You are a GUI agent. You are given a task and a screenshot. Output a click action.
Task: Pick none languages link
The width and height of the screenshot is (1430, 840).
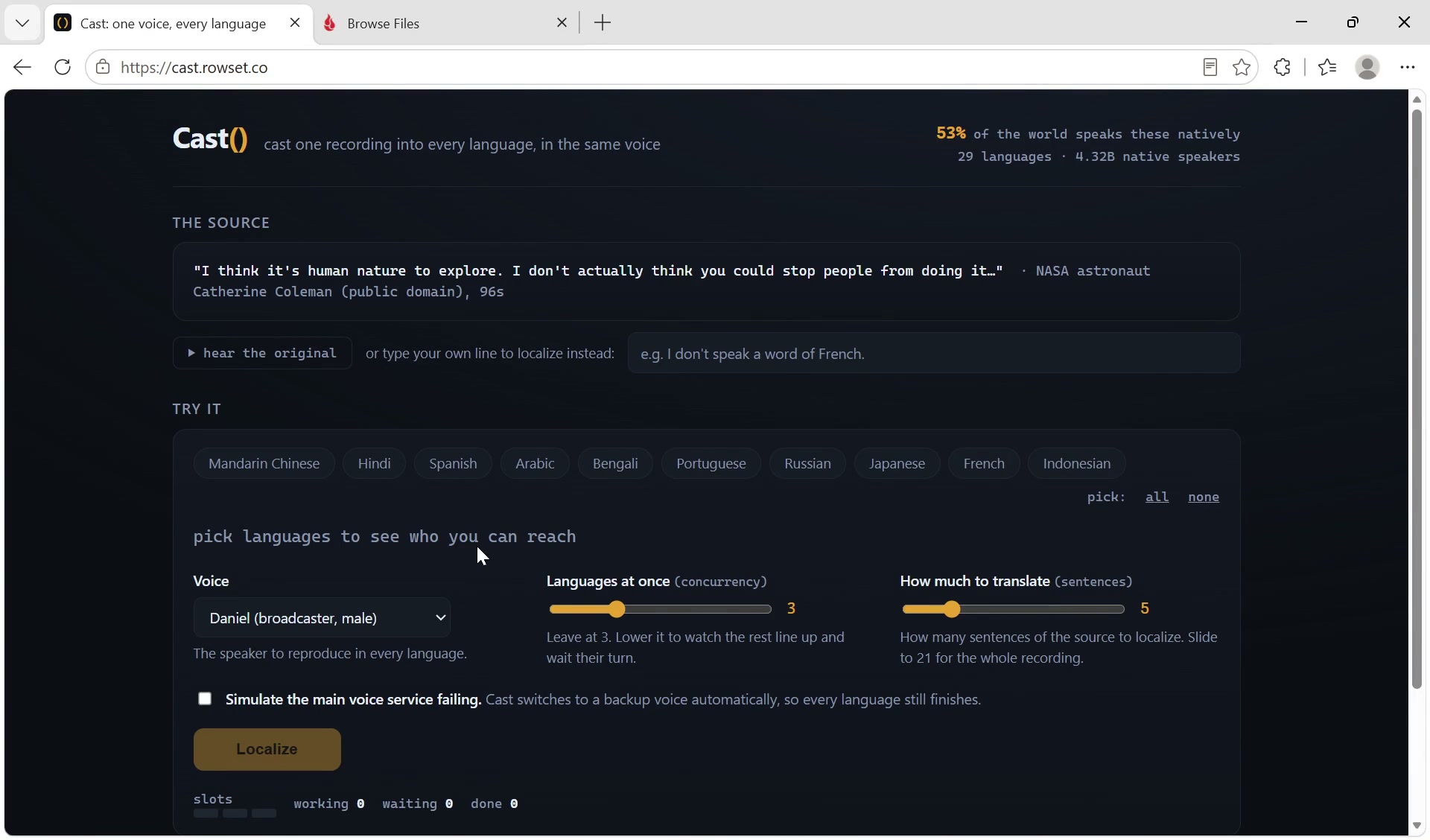click(x=1204, y=497)
